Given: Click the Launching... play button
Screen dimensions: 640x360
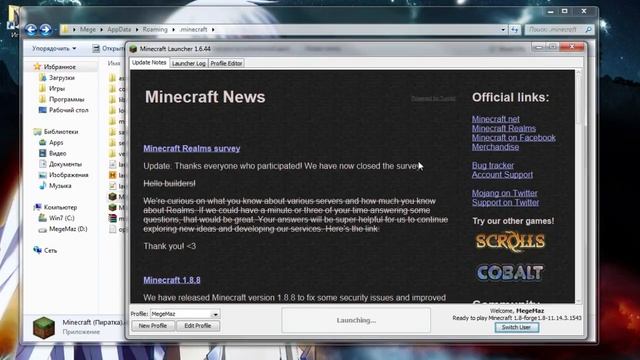Looking at the screenshot, I should coord(356,320).
